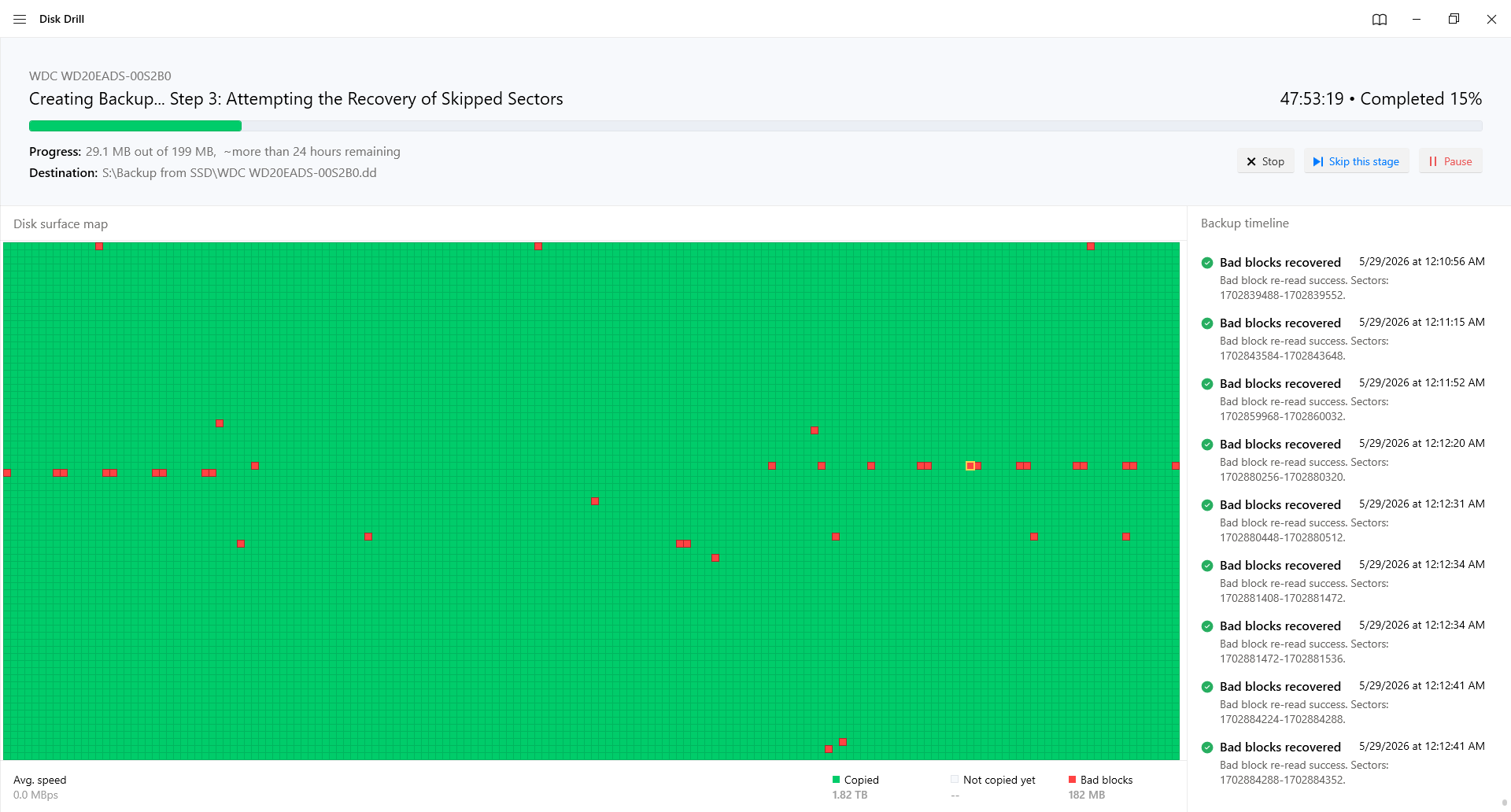
Task: Click the 182 MB bad blocks value
Action: 1087,795
